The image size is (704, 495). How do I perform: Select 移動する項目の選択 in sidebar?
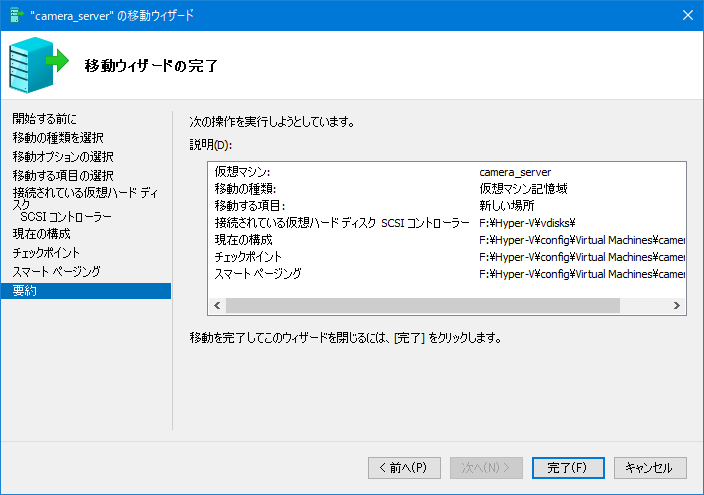click(x=63, y=175)
